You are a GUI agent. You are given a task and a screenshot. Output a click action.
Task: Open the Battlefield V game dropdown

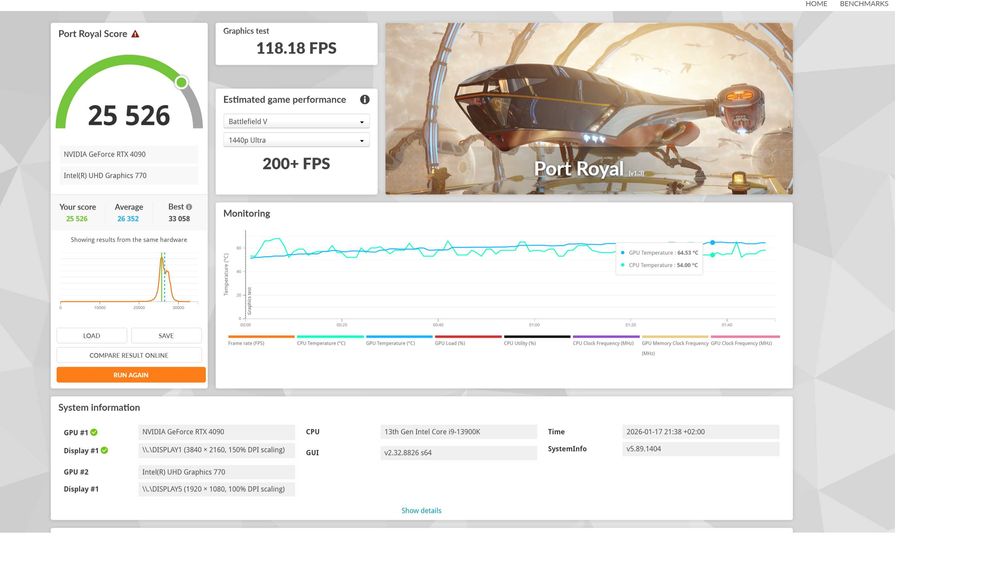tap(297, 121)
